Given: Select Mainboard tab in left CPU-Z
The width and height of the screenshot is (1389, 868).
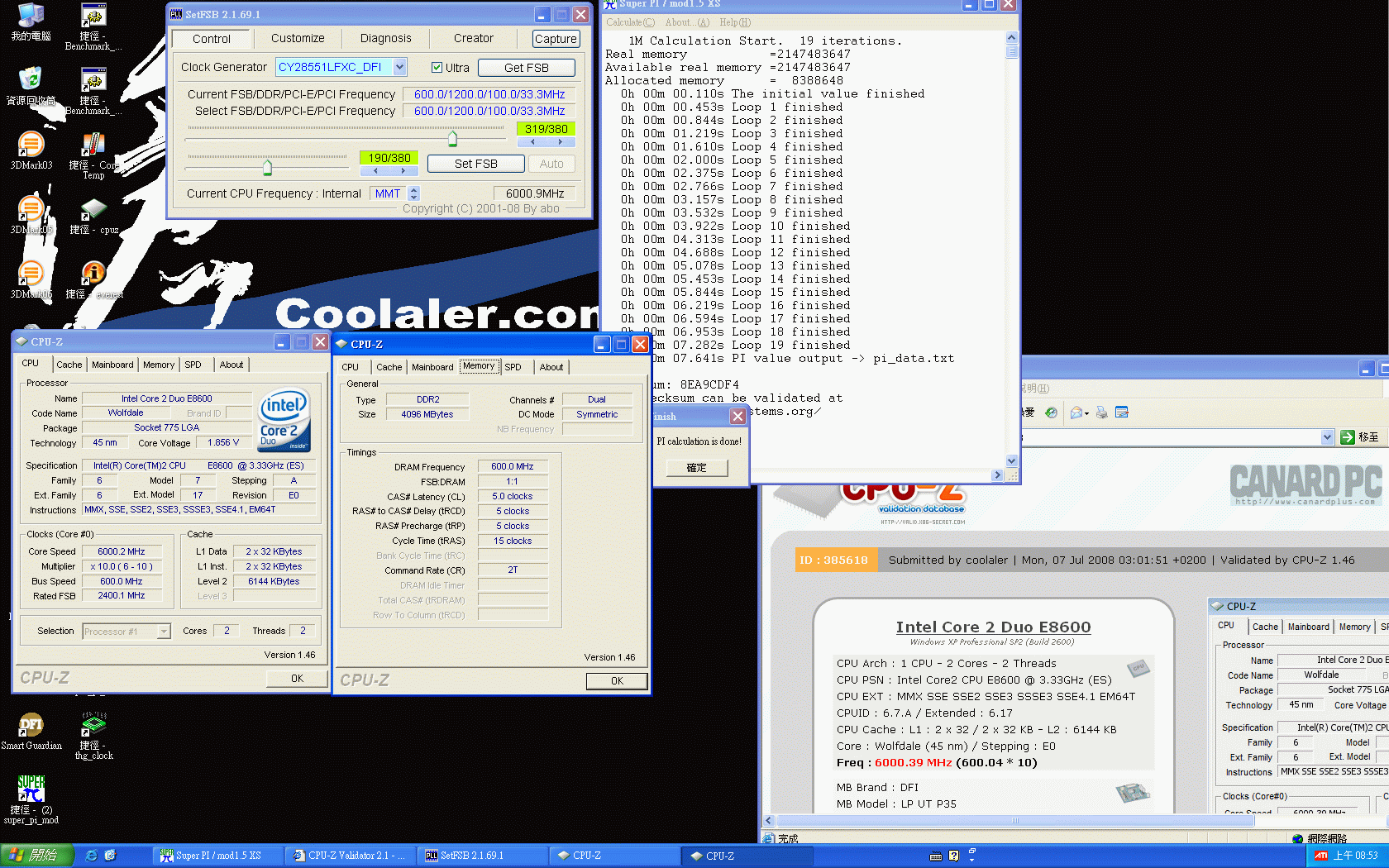Looking at the screenshot, I should pos(112,365).
